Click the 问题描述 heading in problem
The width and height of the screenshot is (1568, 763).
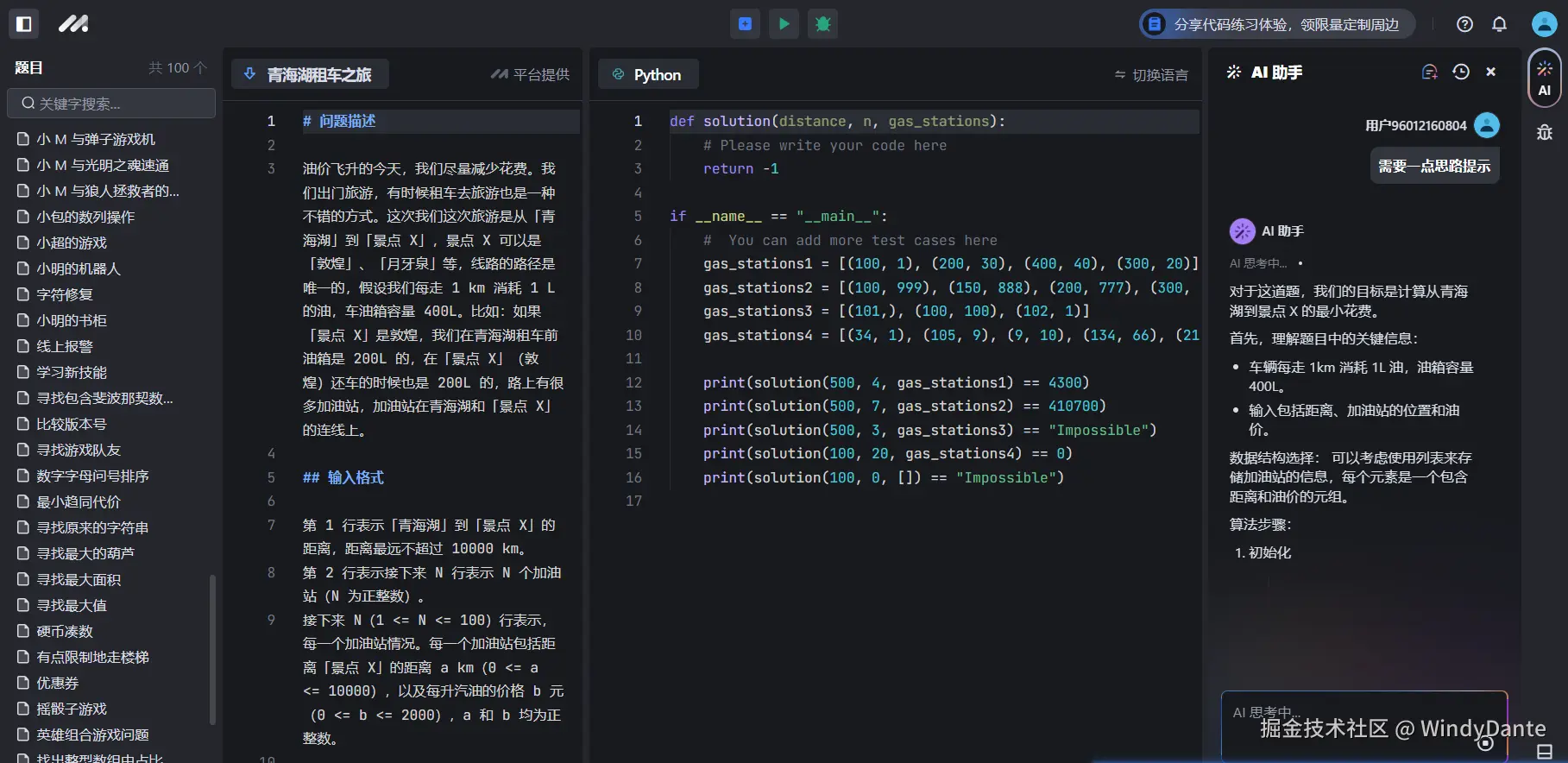tap(339, 121)
